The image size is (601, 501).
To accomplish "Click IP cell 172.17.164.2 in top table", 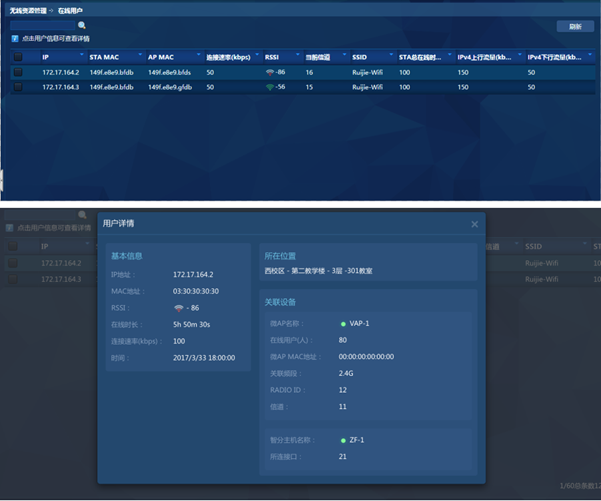I will click(61, 72).
